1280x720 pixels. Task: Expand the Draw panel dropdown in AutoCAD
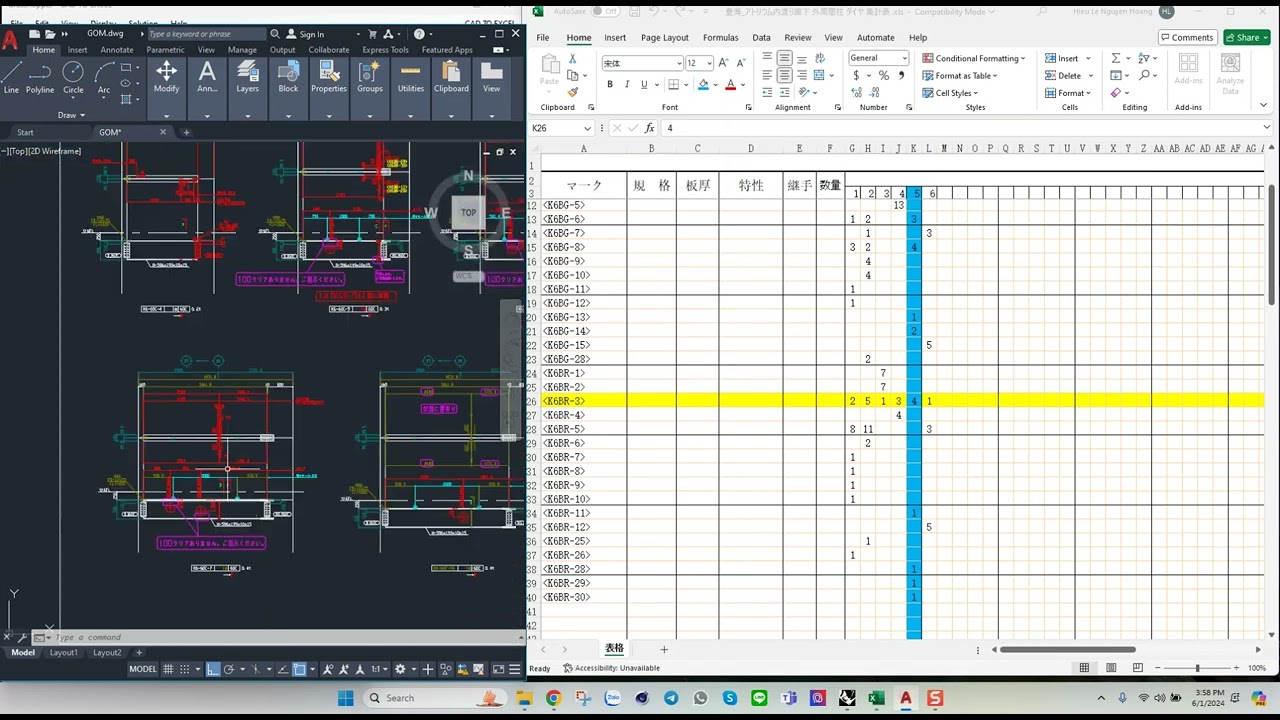(72, 115)
